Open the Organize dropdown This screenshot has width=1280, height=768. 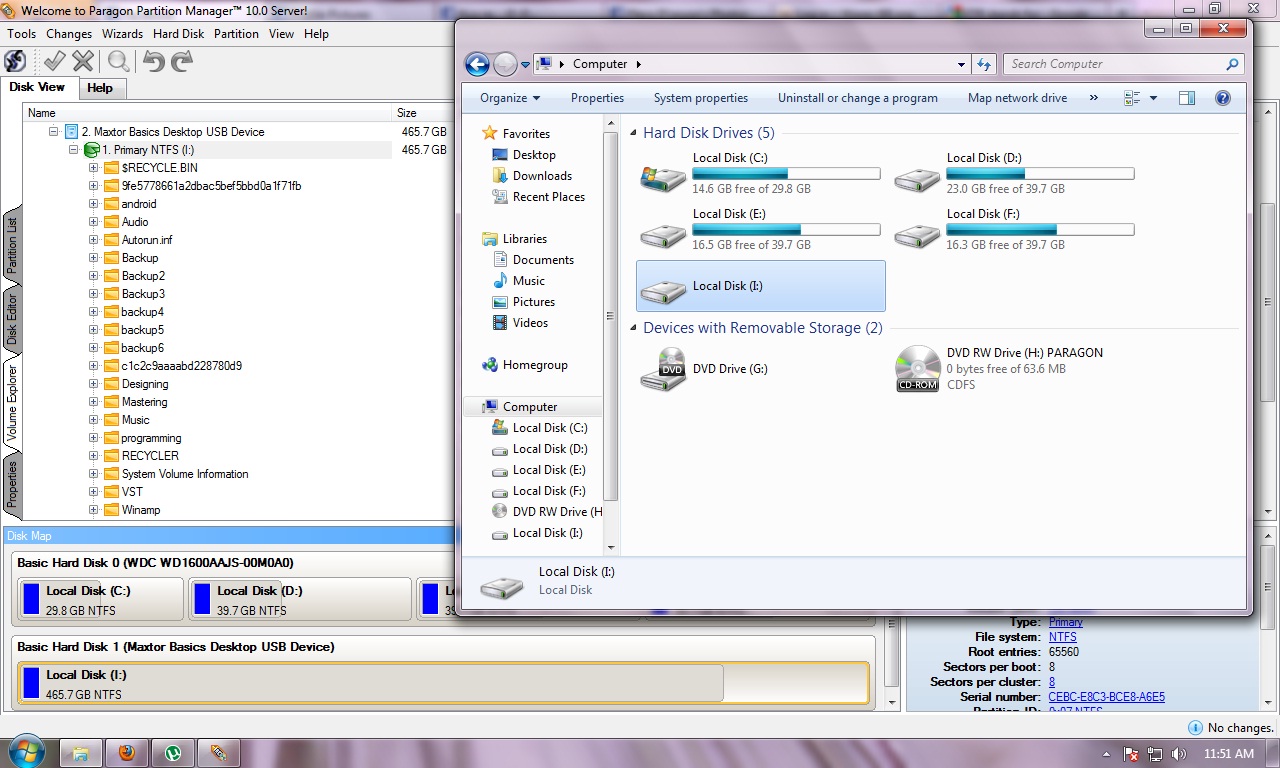[x=508, y=98]
